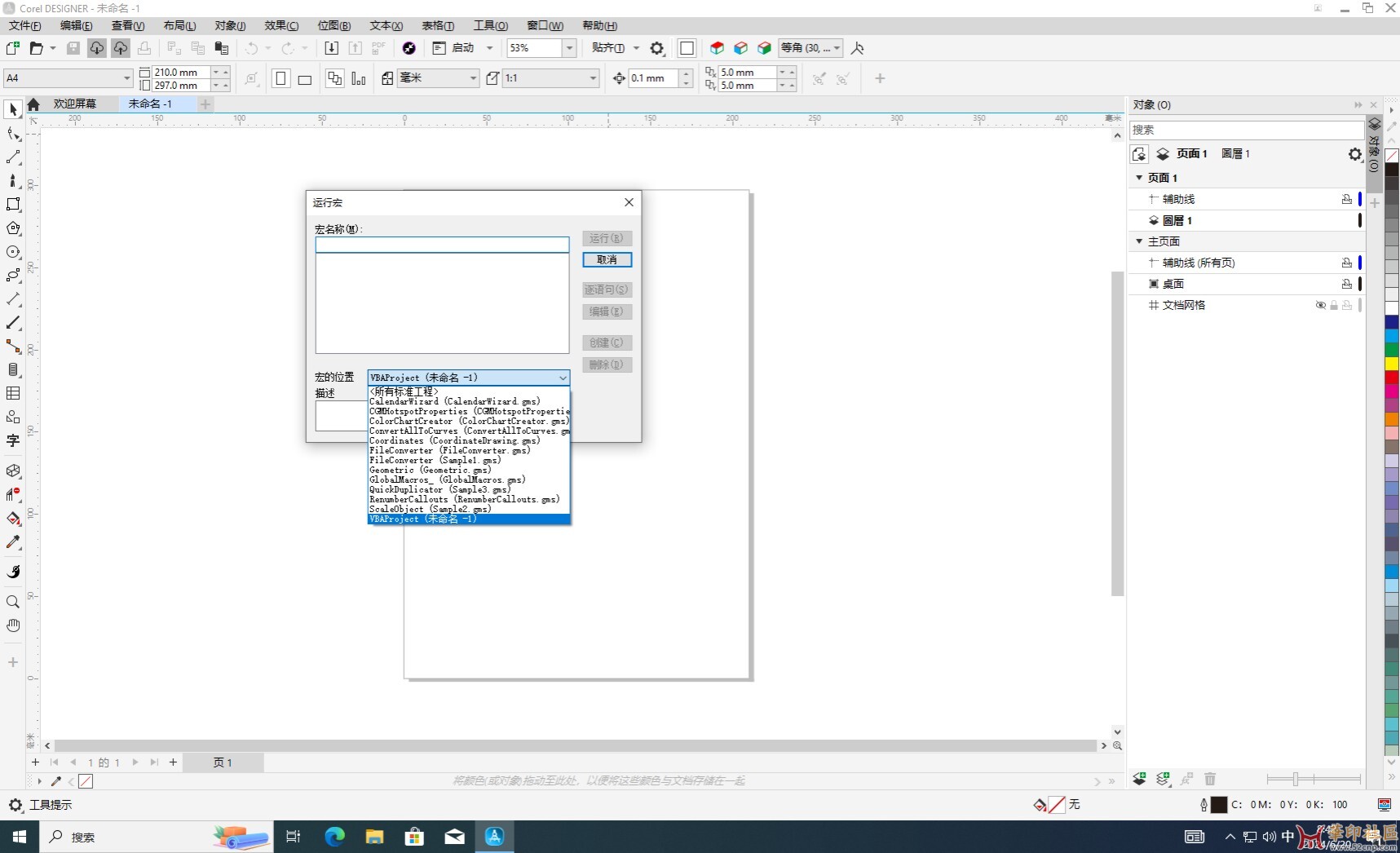
Task: Select the Zoom magnifier tool
Action: tap(13, 602)
